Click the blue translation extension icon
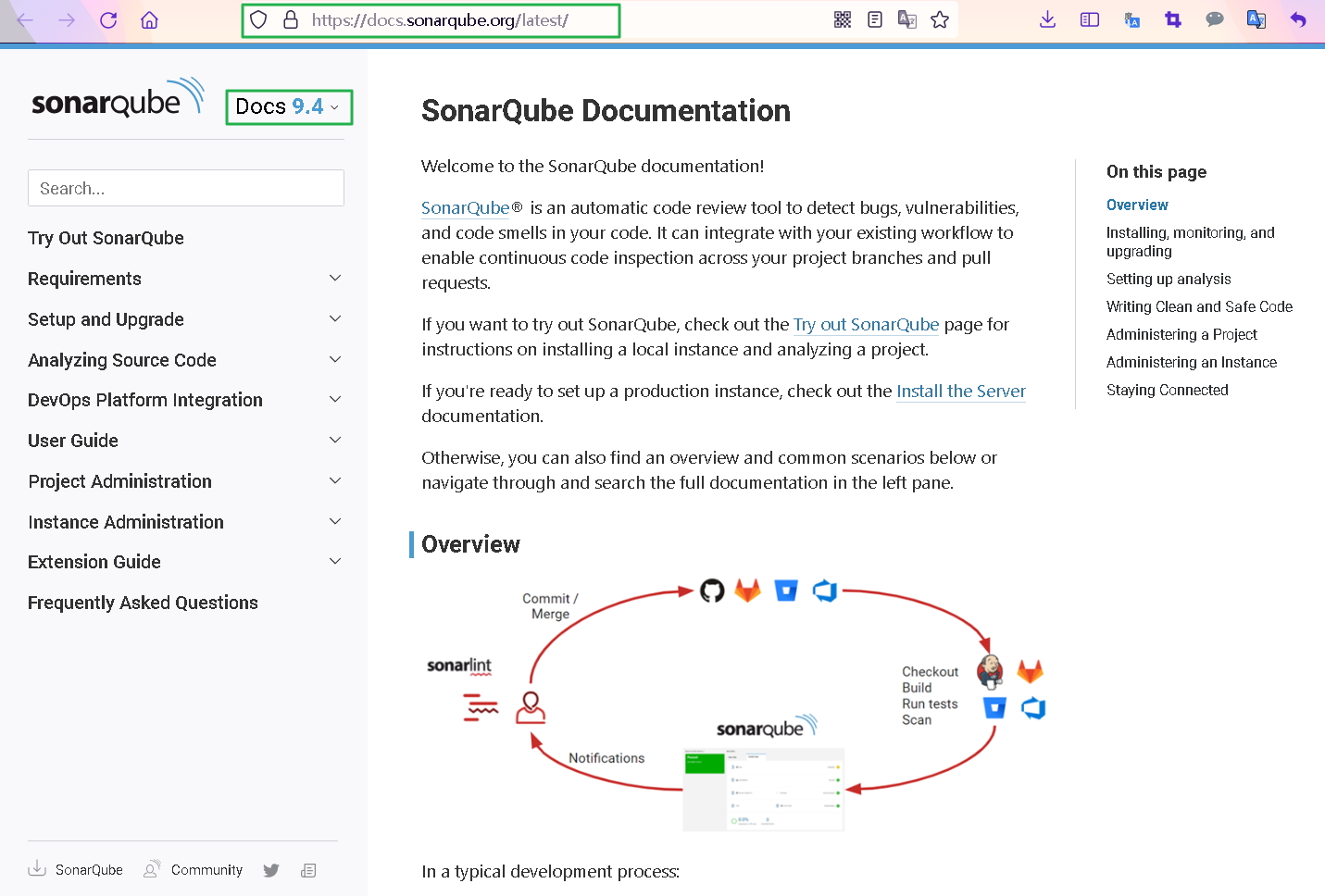Viewport: 1325px width, 896px height. click(x=1131, y=19)
